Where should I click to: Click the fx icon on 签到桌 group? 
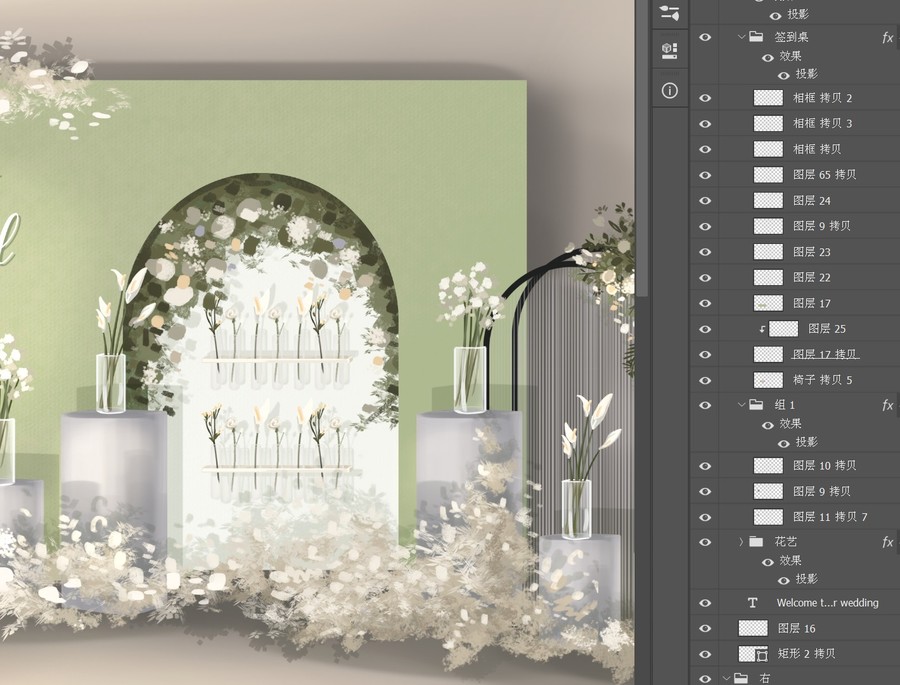click(887, 37)
